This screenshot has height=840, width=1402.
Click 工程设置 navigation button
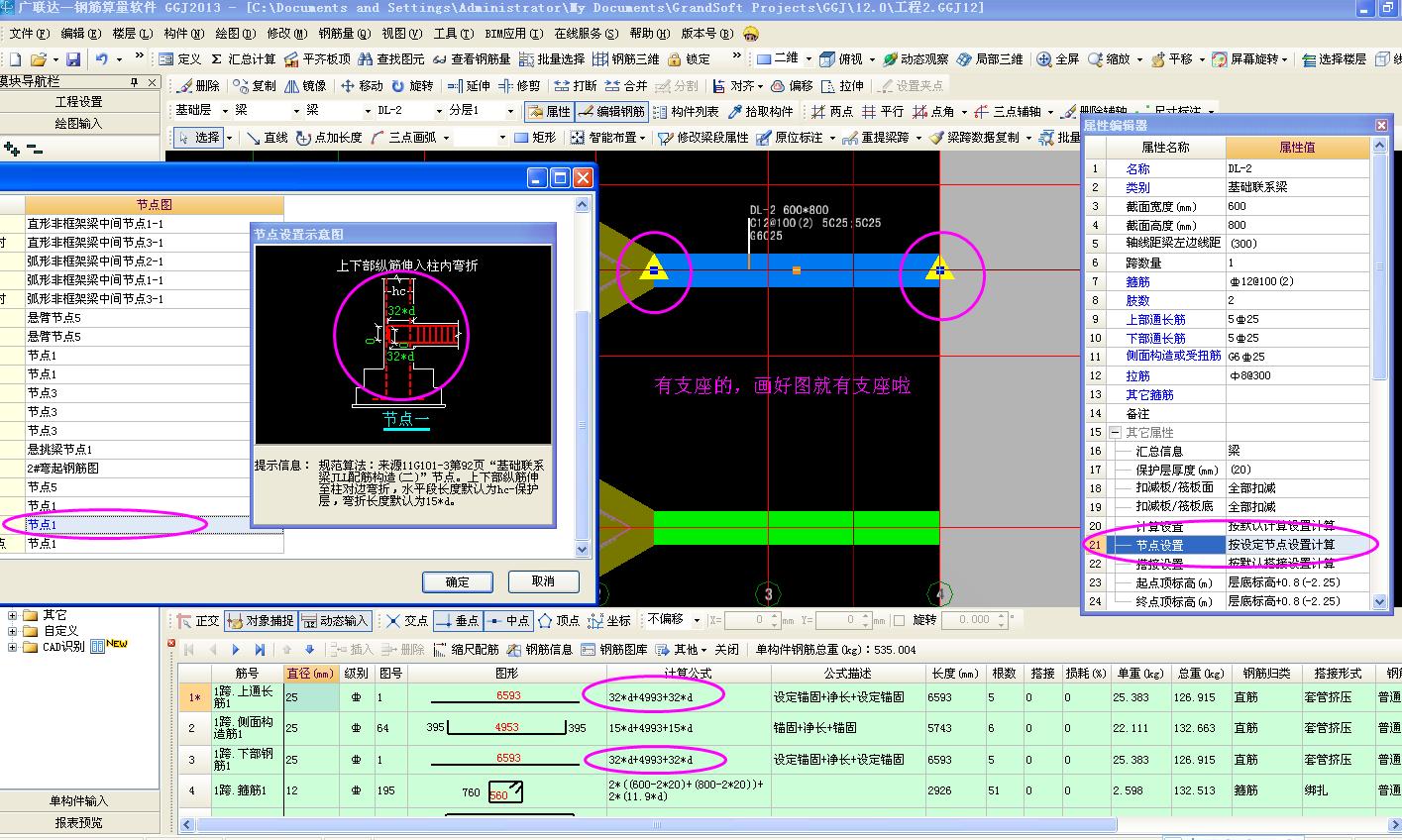pos(79,102)
